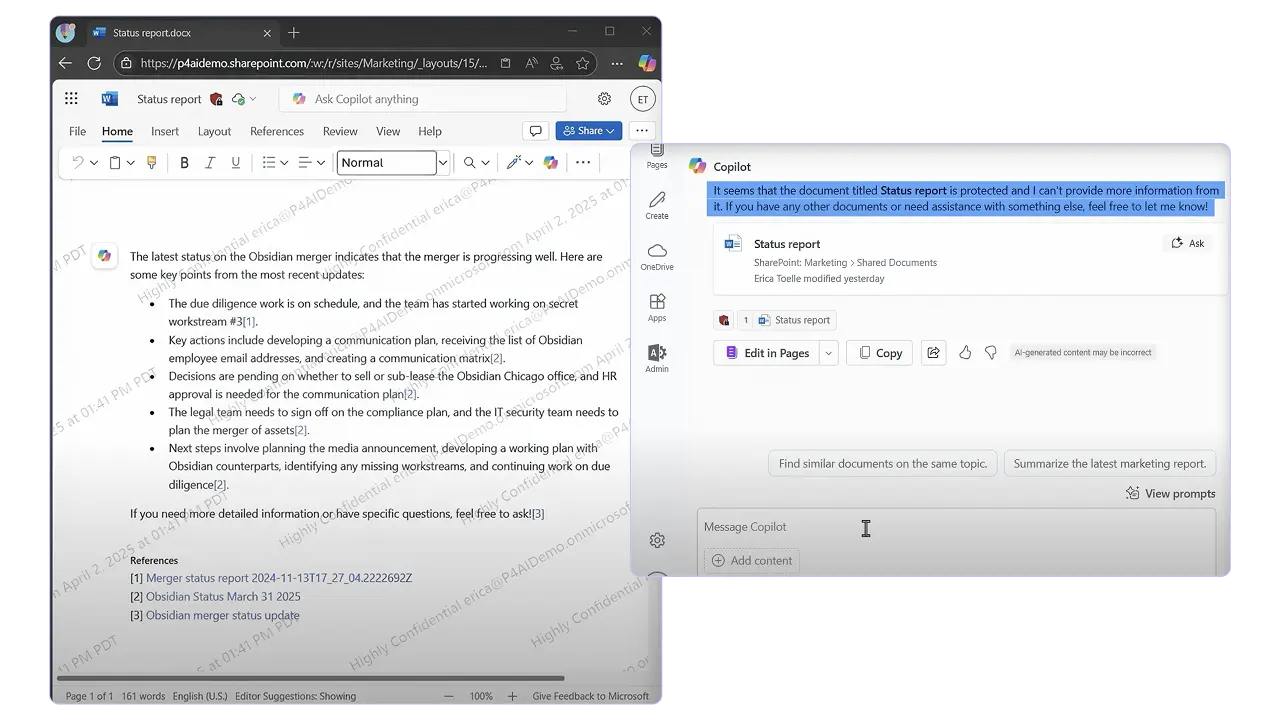The image size is (1280, 720).
Task: Click the paragraph alignment icon
Action: coord(305,162)
